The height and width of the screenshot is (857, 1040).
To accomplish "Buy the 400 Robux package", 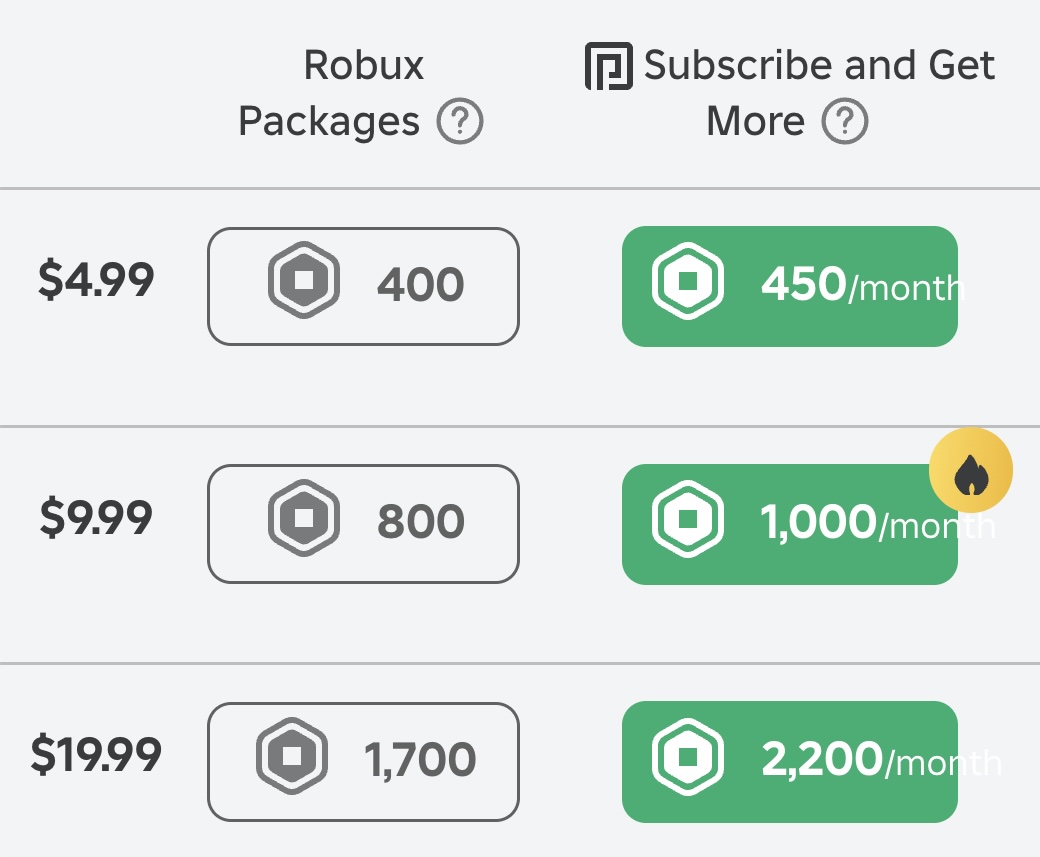I will click(363, 287).
